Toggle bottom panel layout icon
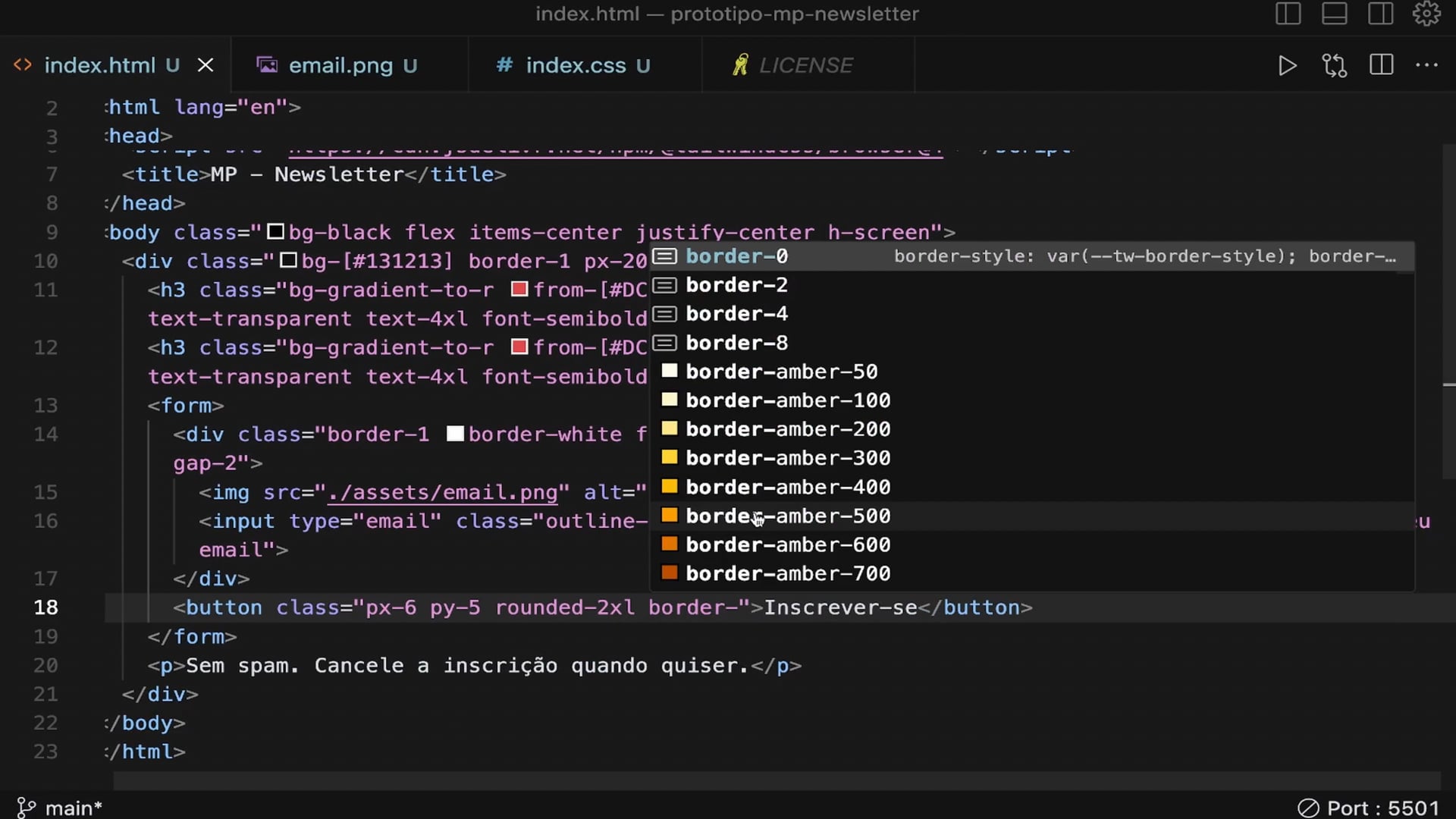 pos(1334,14)
